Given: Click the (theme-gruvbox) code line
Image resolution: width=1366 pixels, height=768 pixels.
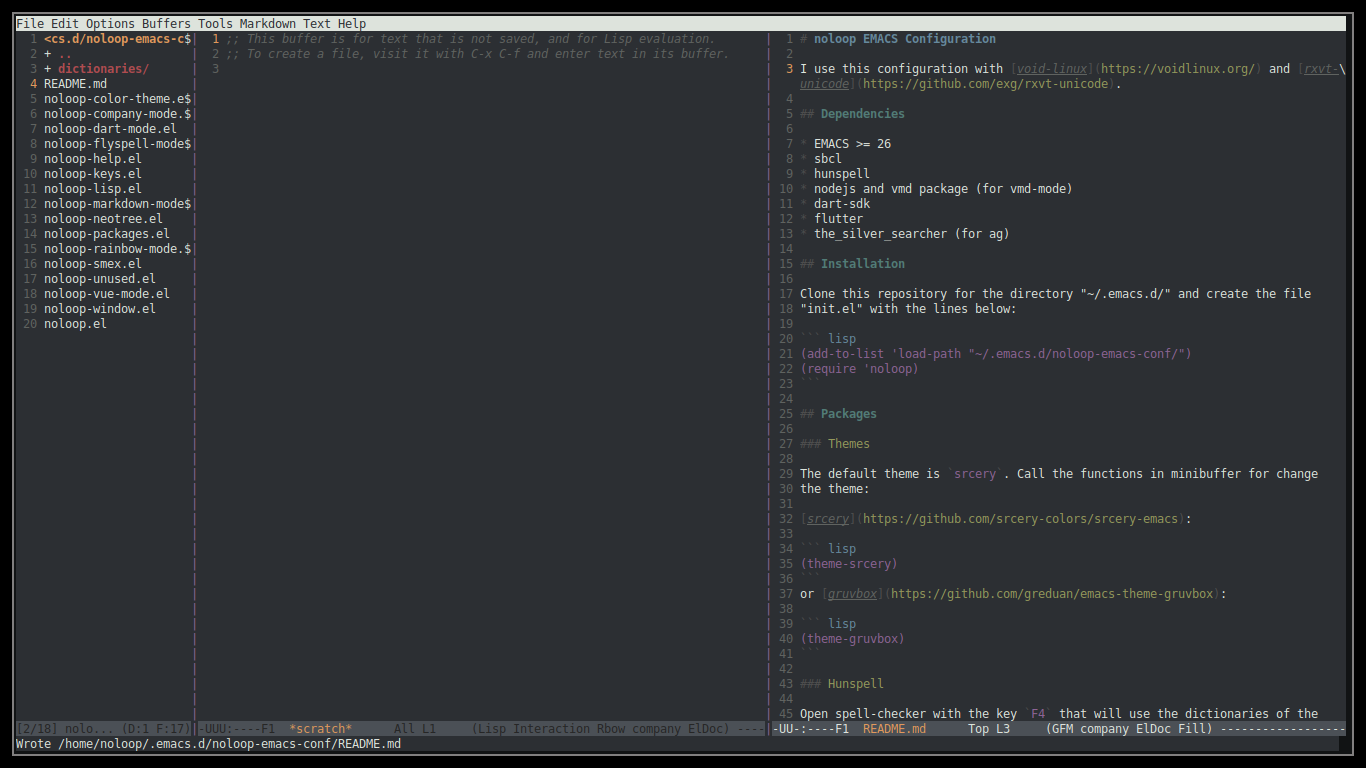Looking at the screenshot, I should pyautogui.click(x=852, y=639).
